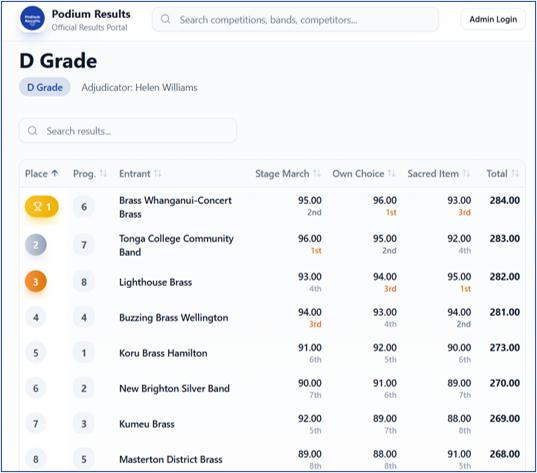Viewport: 537px width, 473px height.
Task: Click Official Results Portal subtitle
Action: (x=89, y=27)
